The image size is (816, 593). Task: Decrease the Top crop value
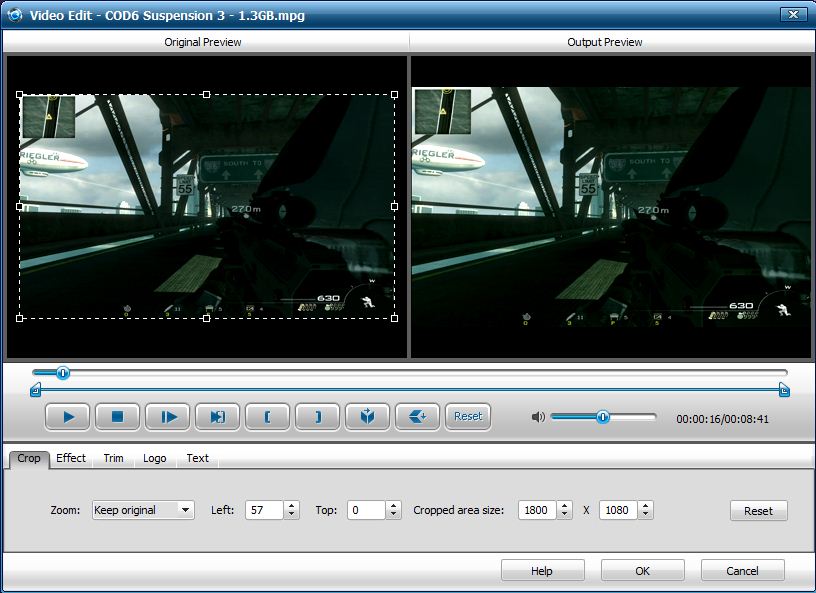coord(393,514)
